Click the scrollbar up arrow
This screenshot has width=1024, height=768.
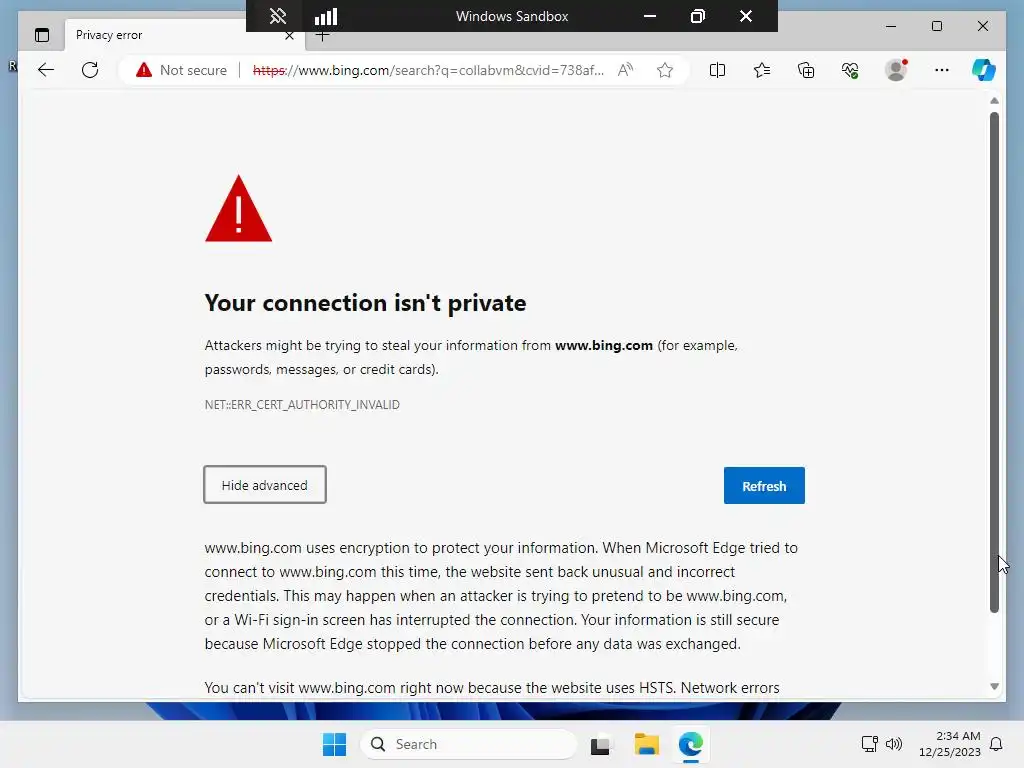994,101
